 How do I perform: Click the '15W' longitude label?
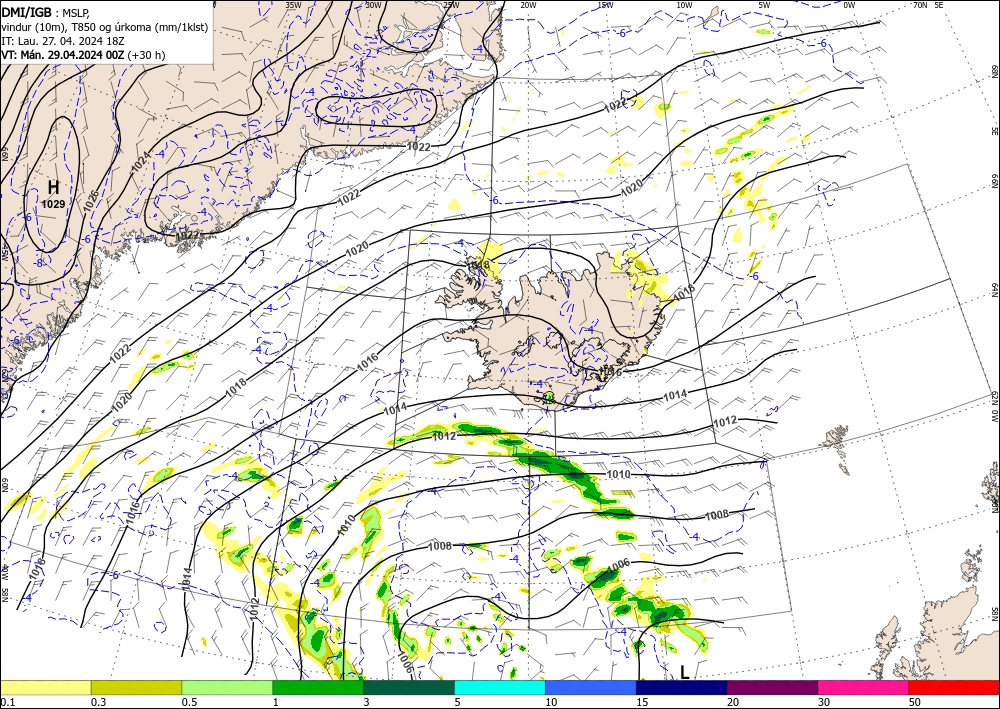point(605,5)
